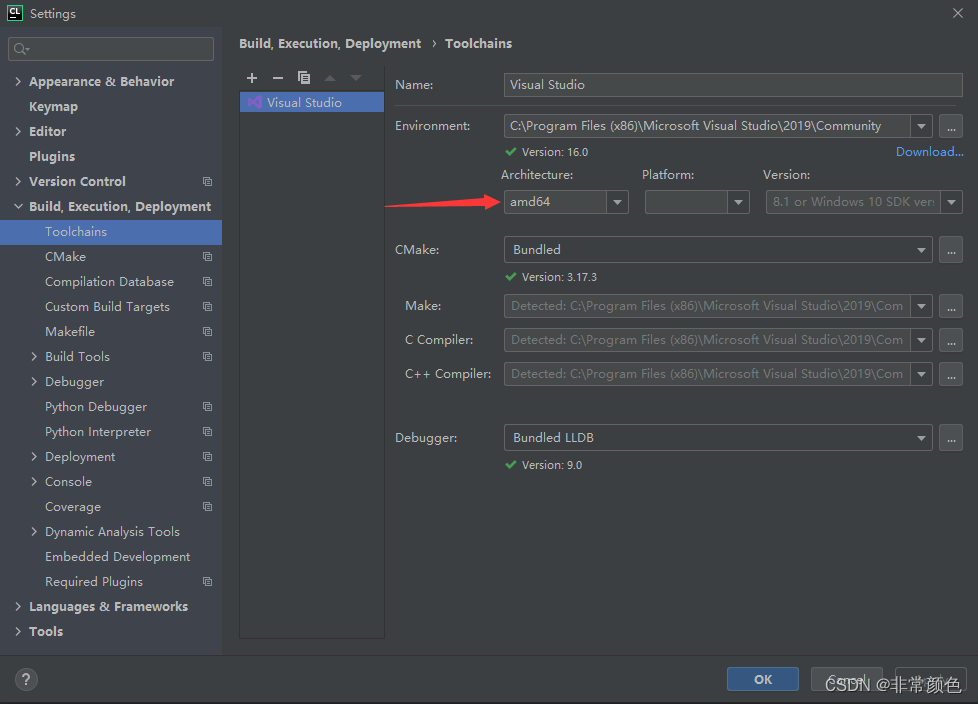Browse for C Compiler path

(951, 340)
